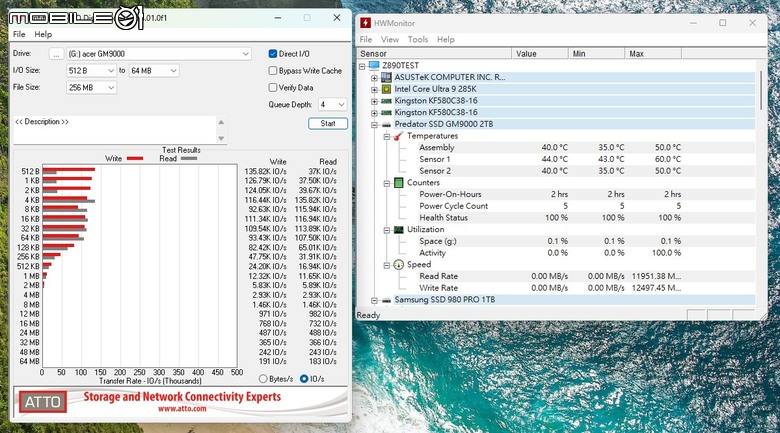This screenshot has width=780, height=433.
Task: Collapse the Samsung SSD 980 PRO node
Action: click(374, 301)
